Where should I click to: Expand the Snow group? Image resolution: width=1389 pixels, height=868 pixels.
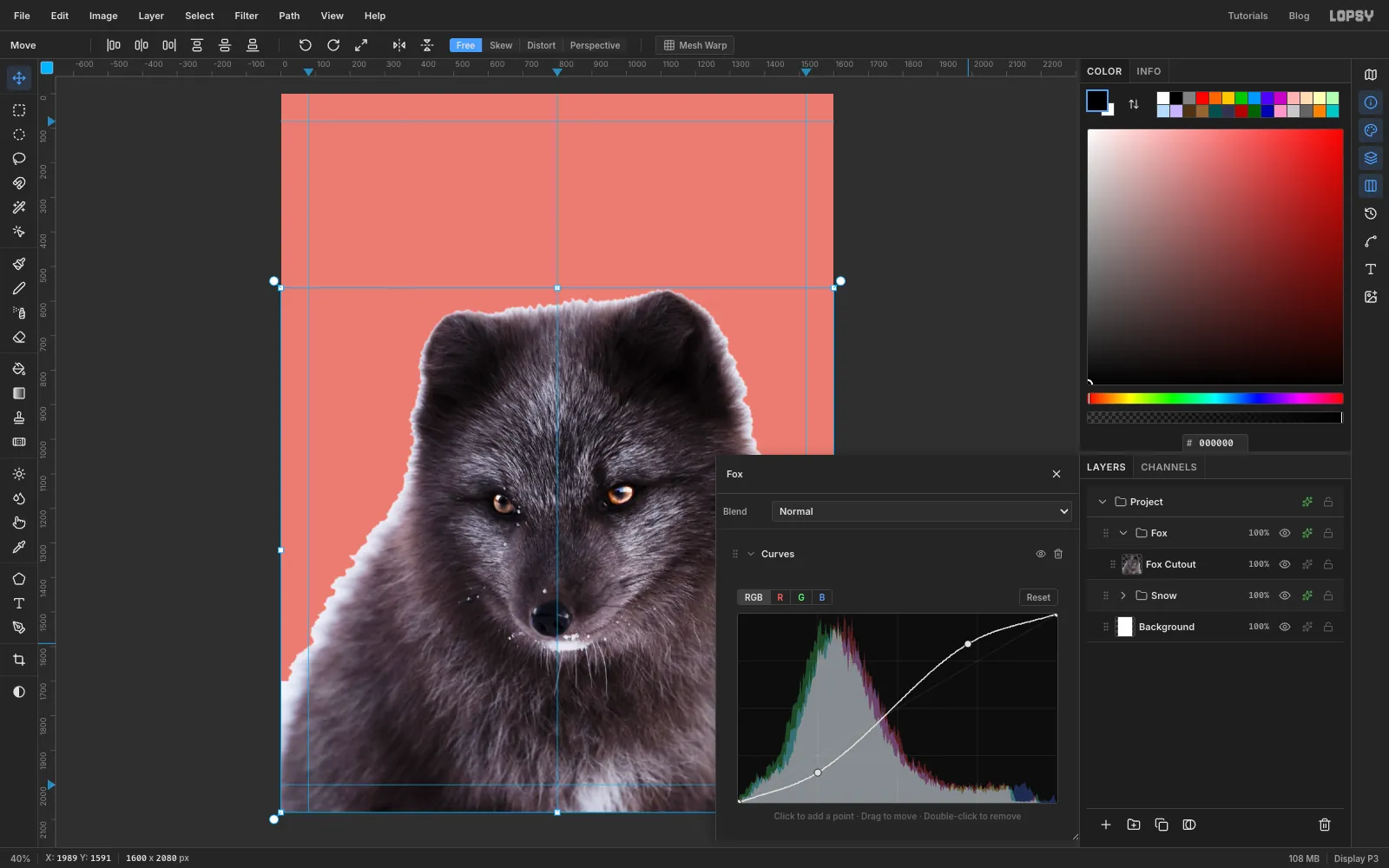coord(1123,595)
